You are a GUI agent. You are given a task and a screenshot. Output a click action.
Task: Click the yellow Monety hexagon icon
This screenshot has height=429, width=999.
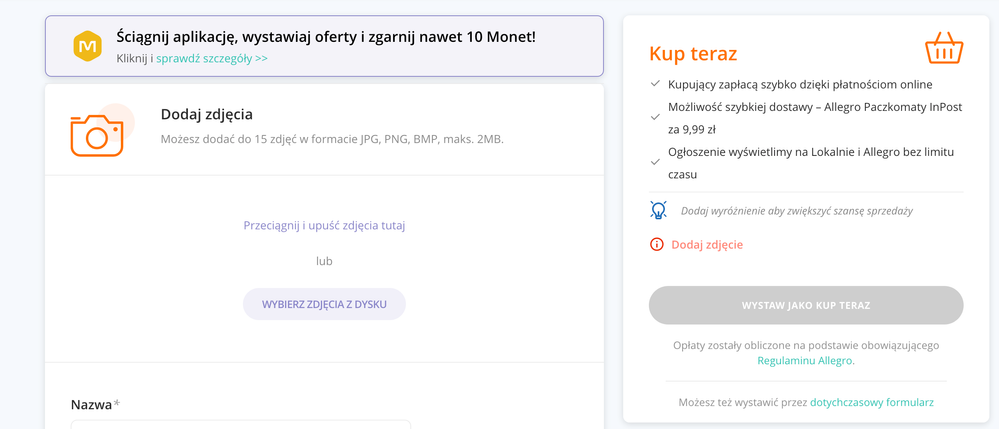click(87, 46)
